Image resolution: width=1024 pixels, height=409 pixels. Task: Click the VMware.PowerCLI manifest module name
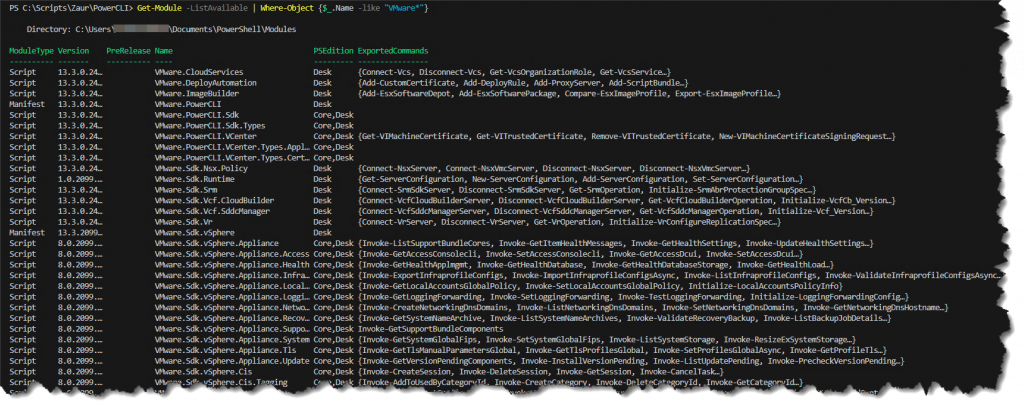pyautogui.click(x=188, y=103)
